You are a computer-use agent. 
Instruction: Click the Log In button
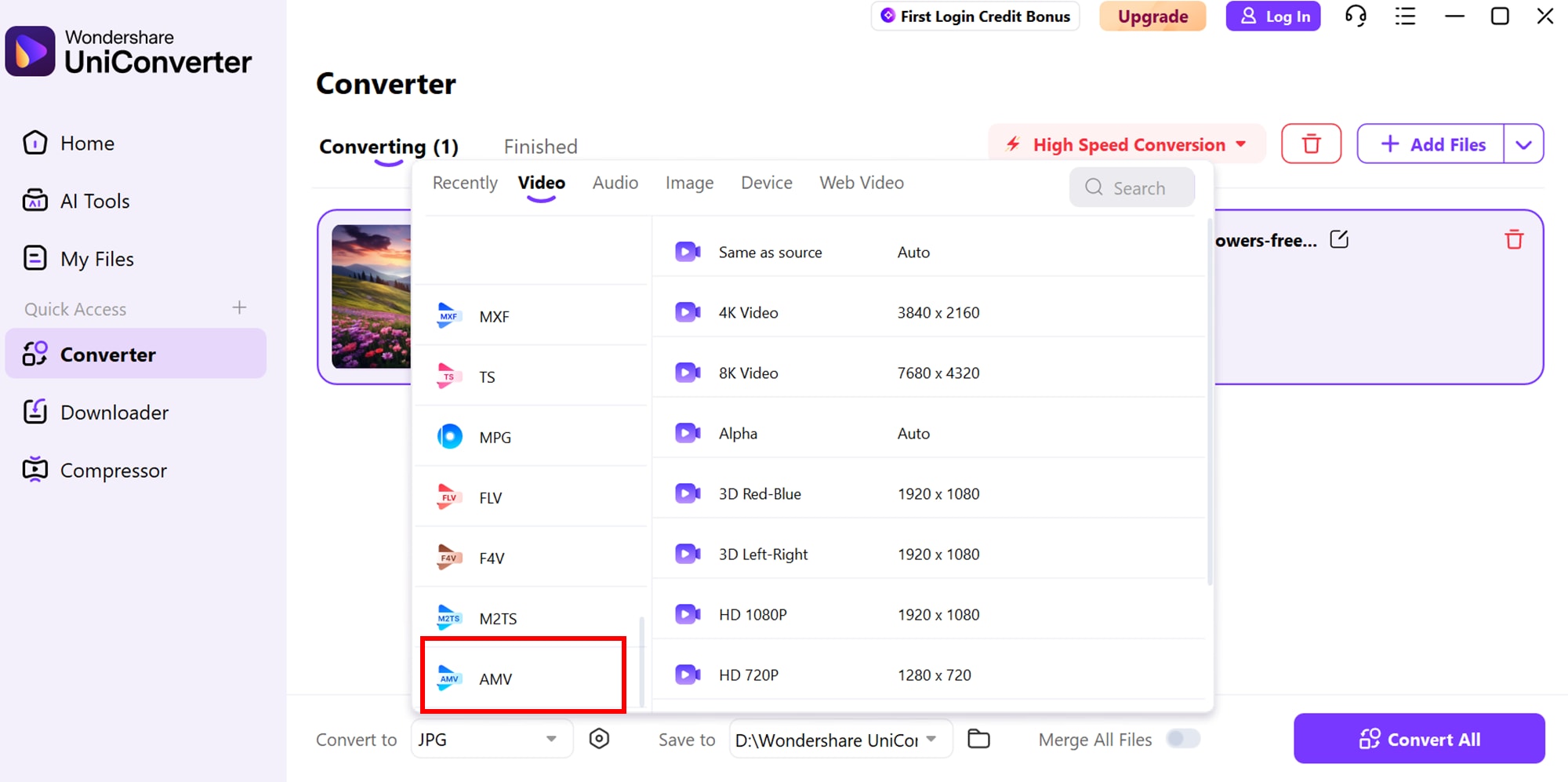click(x=1273, y=16)
